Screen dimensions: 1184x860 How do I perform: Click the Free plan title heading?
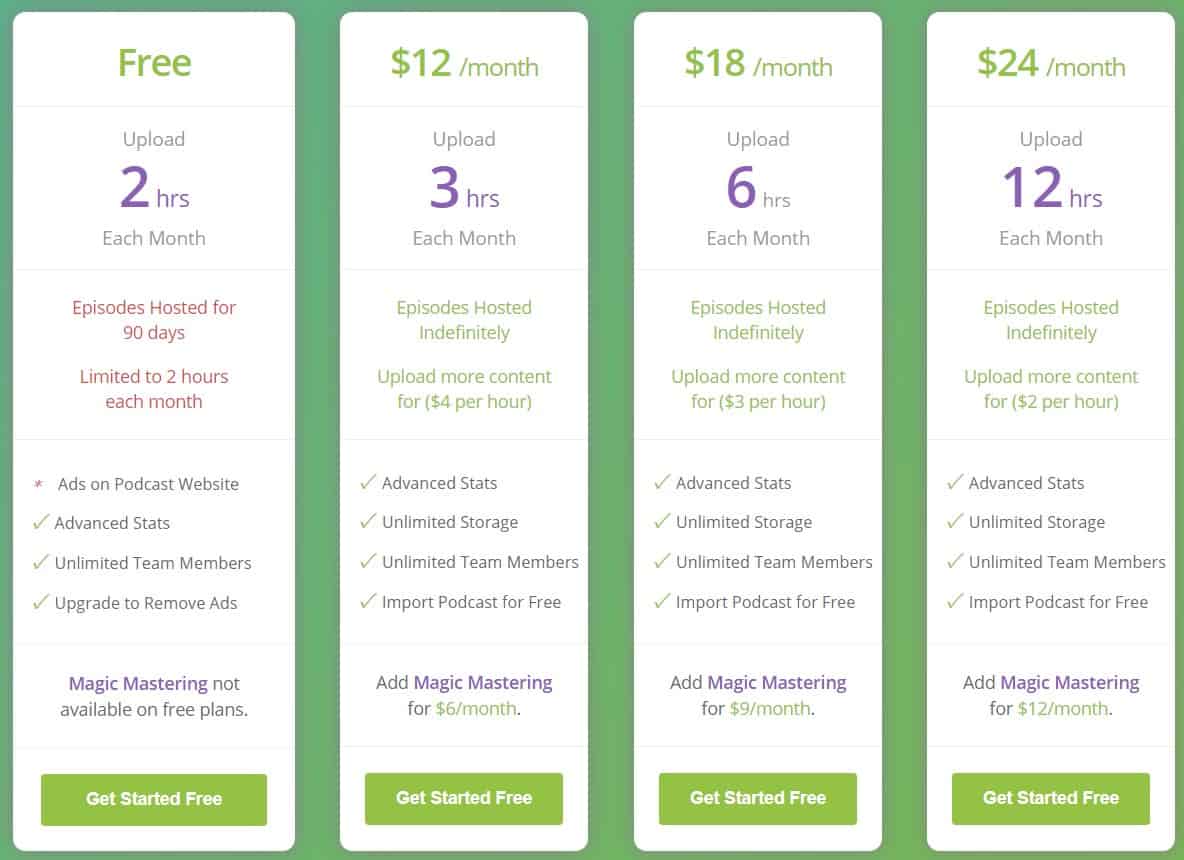pos(154,63)
